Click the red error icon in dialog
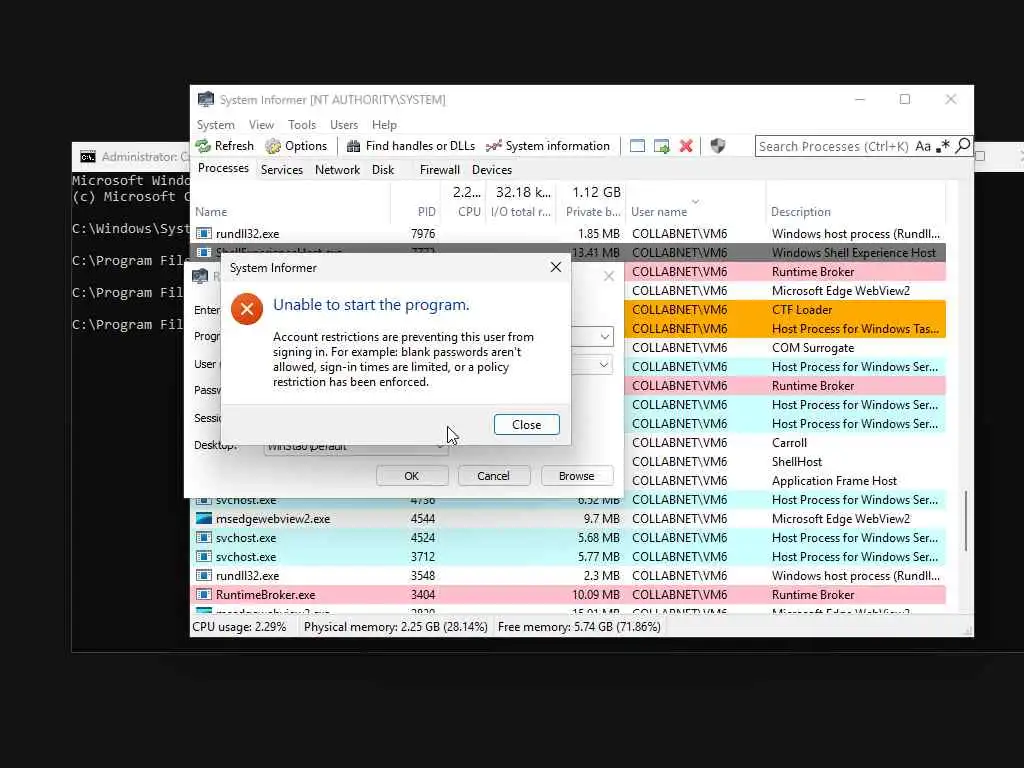This screenshot has height=768, width=1024. 247,309
